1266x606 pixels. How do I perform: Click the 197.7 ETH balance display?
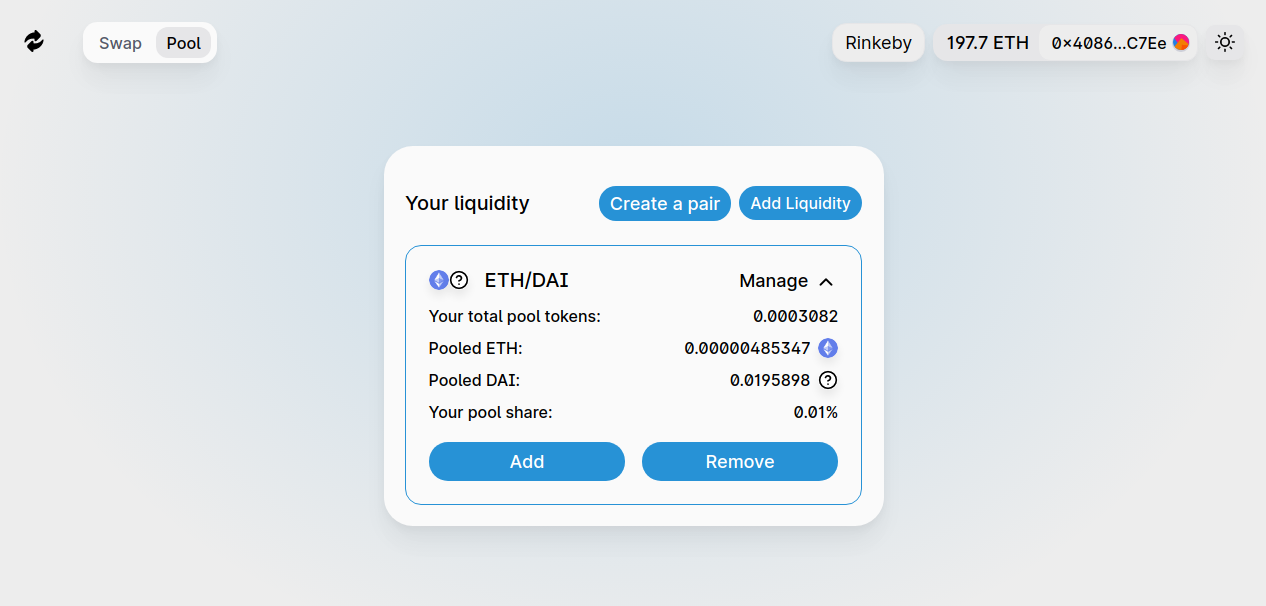tap(987, 43)
